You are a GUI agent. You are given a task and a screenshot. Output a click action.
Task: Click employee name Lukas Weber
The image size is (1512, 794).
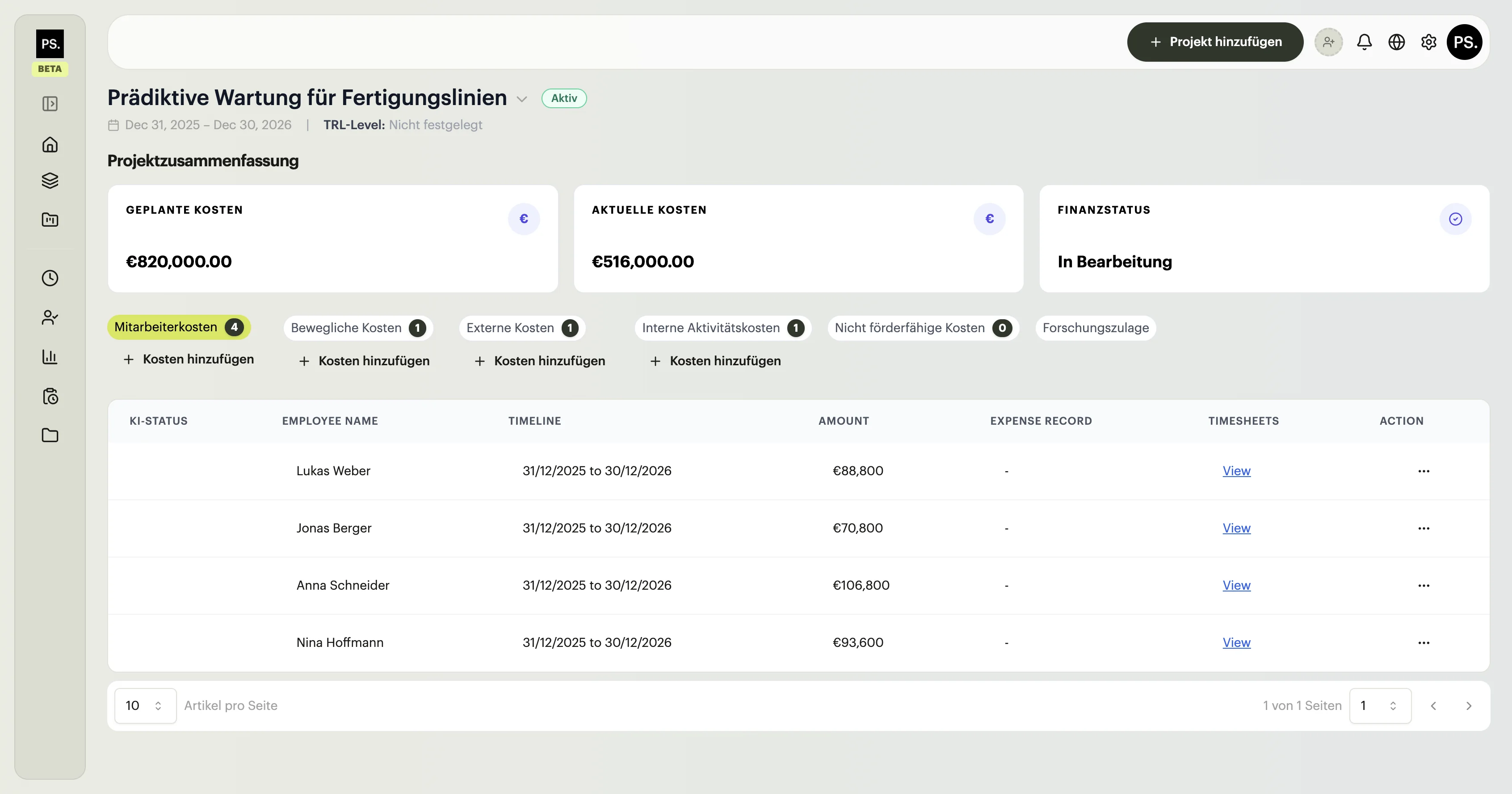[333, 471]
